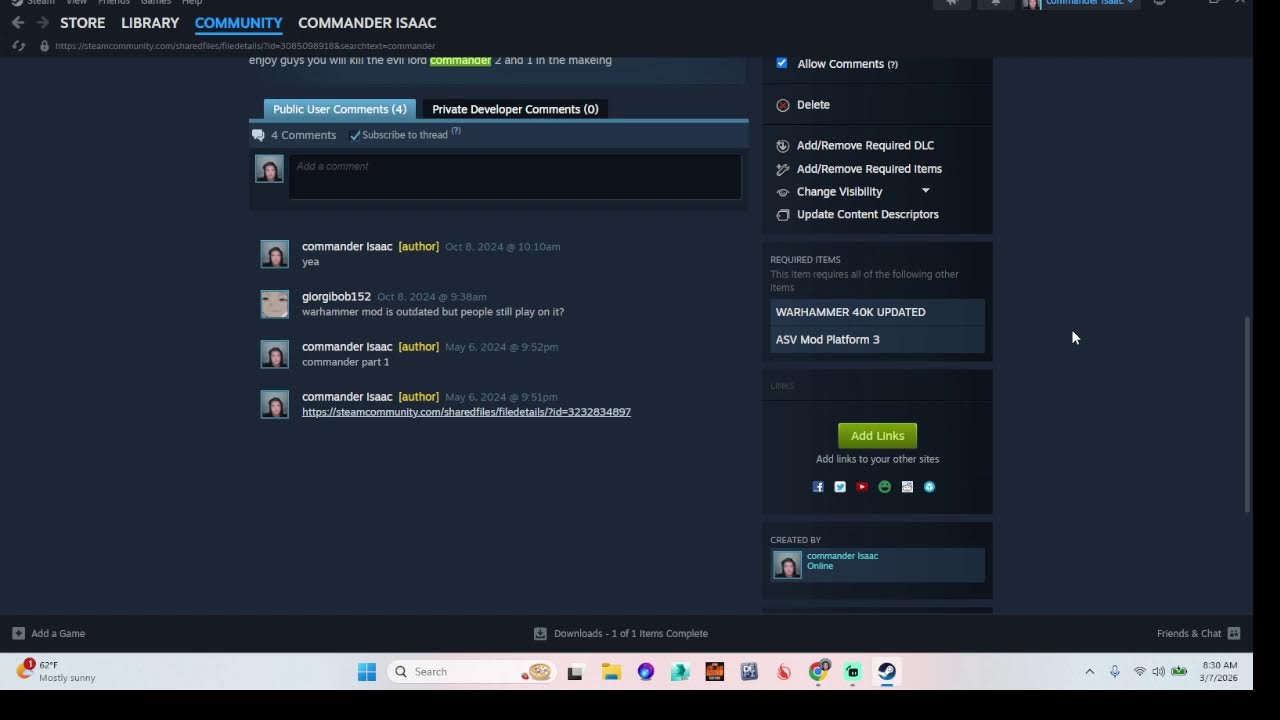Click the Steam icon in taskbar

pos(887,672)
